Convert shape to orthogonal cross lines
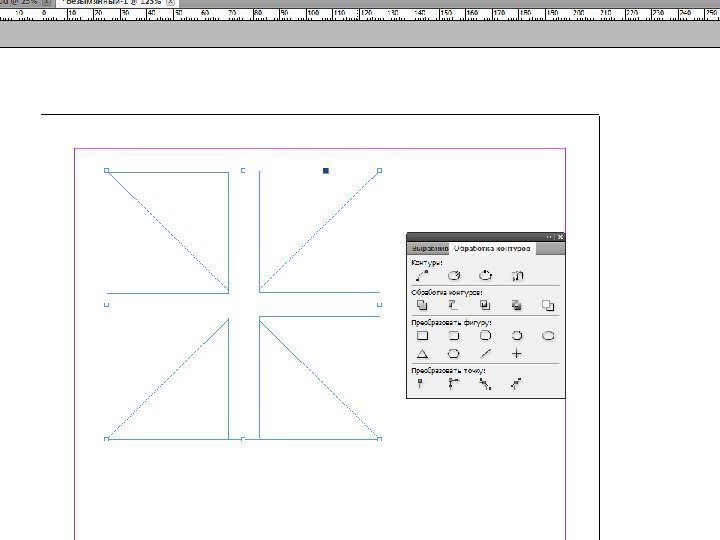The height and width of the screenshot is (540, 720). tap(517, 354)
